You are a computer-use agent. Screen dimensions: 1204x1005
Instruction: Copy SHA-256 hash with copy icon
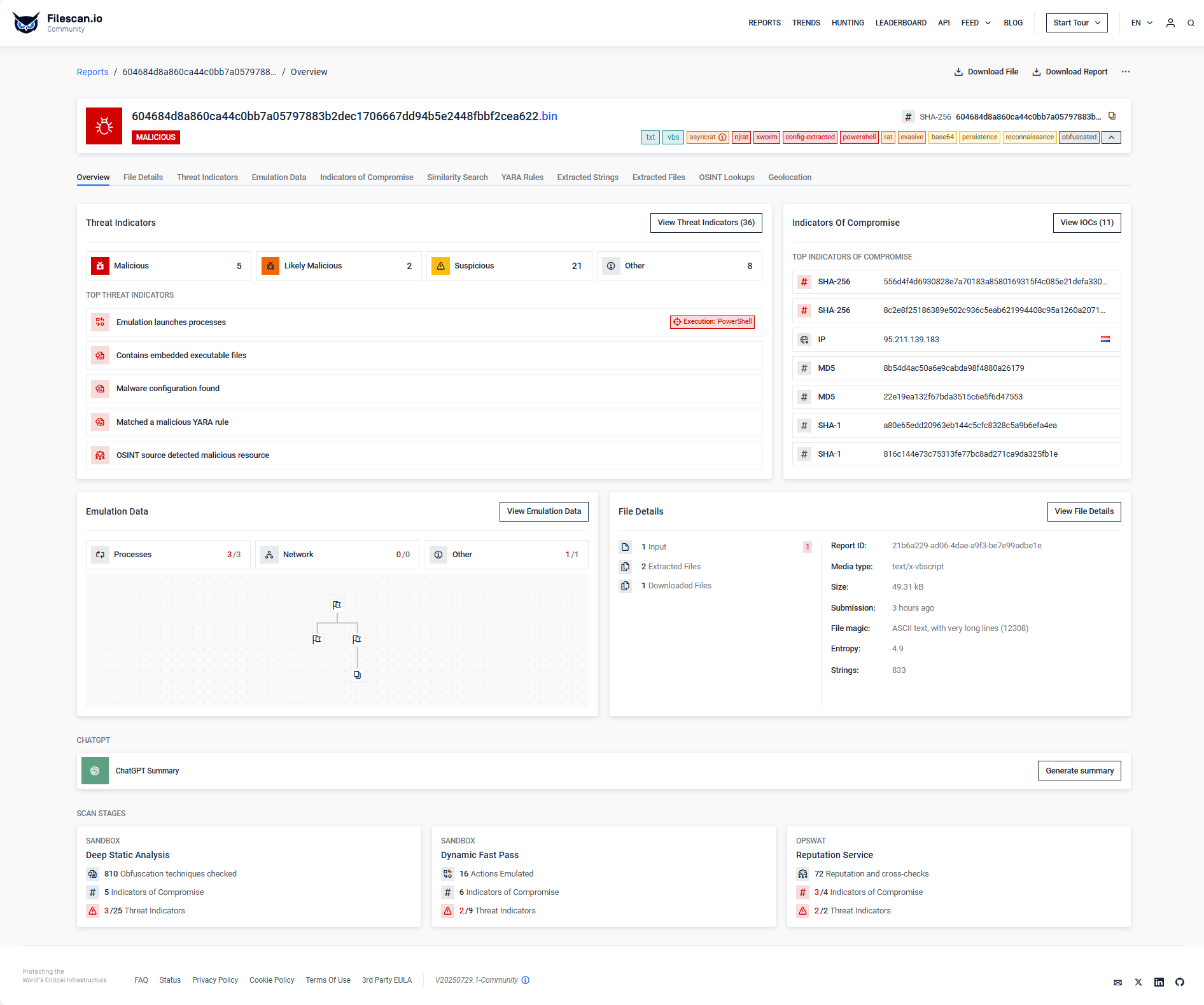pyautogui.click(x=1112, y=116)
